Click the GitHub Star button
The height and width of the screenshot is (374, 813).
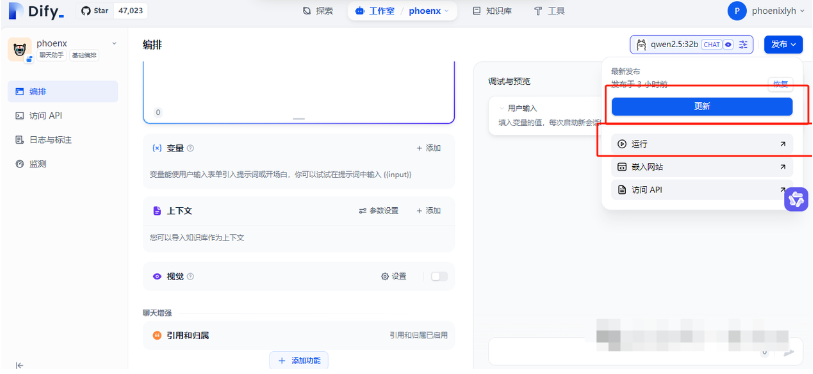(x=95, y=10)
